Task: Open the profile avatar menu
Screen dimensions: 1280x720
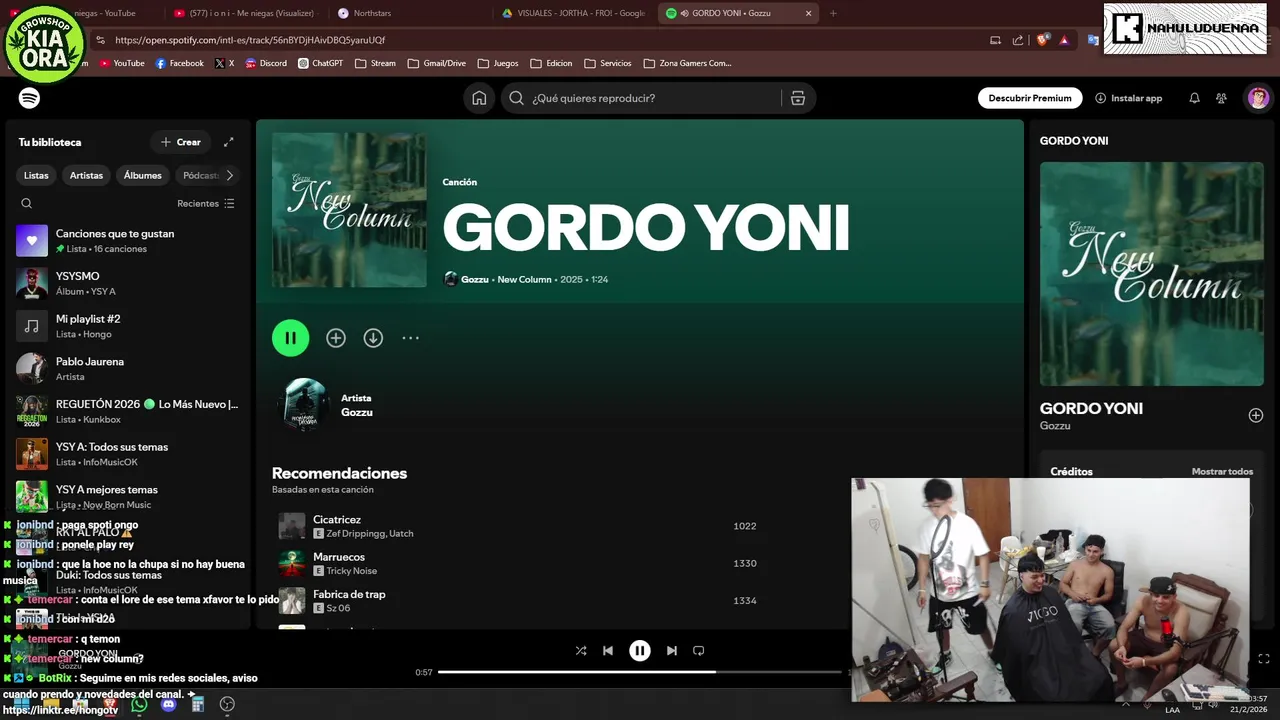Action: (1258, 98)
